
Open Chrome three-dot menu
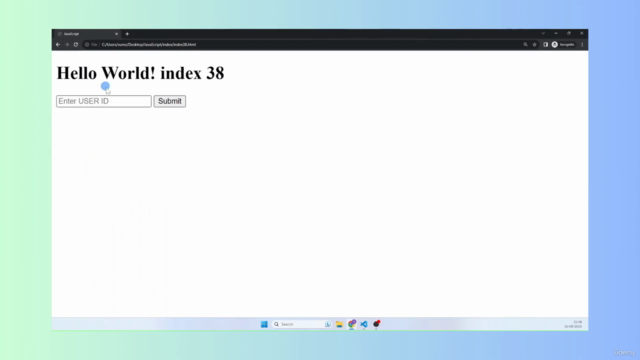click(582, 44)
